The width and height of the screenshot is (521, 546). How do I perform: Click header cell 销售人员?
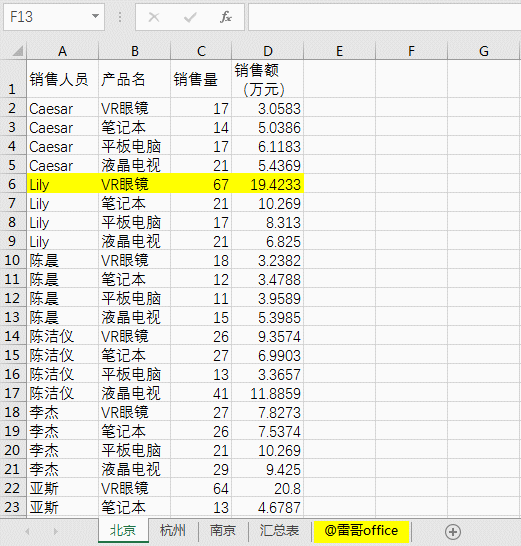click(63, 79)
